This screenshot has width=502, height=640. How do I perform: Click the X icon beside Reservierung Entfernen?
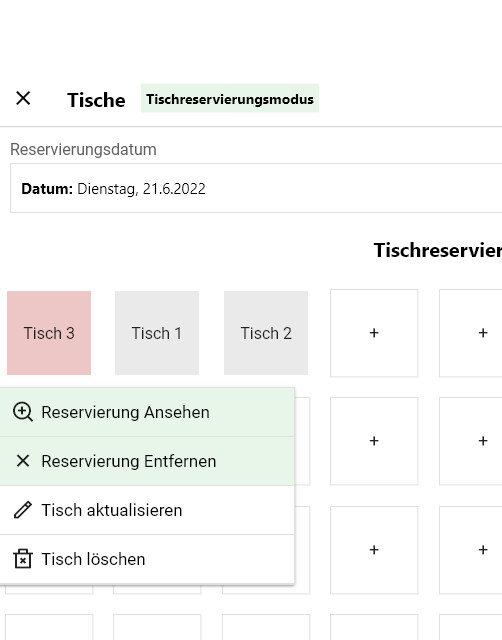(x=23, y=461)
